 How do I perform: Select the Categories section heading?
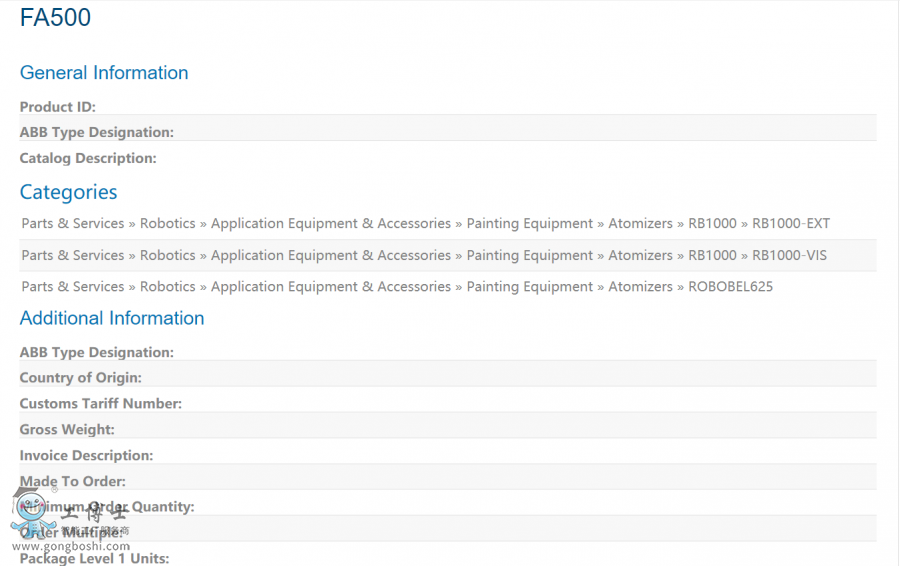point(68,192)
